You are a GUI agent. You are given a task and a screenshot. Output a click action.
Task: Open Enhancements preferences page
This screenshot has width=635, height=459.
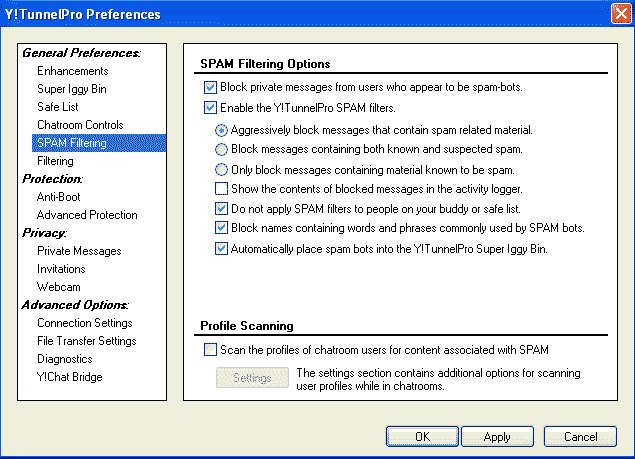pos(72,71)
